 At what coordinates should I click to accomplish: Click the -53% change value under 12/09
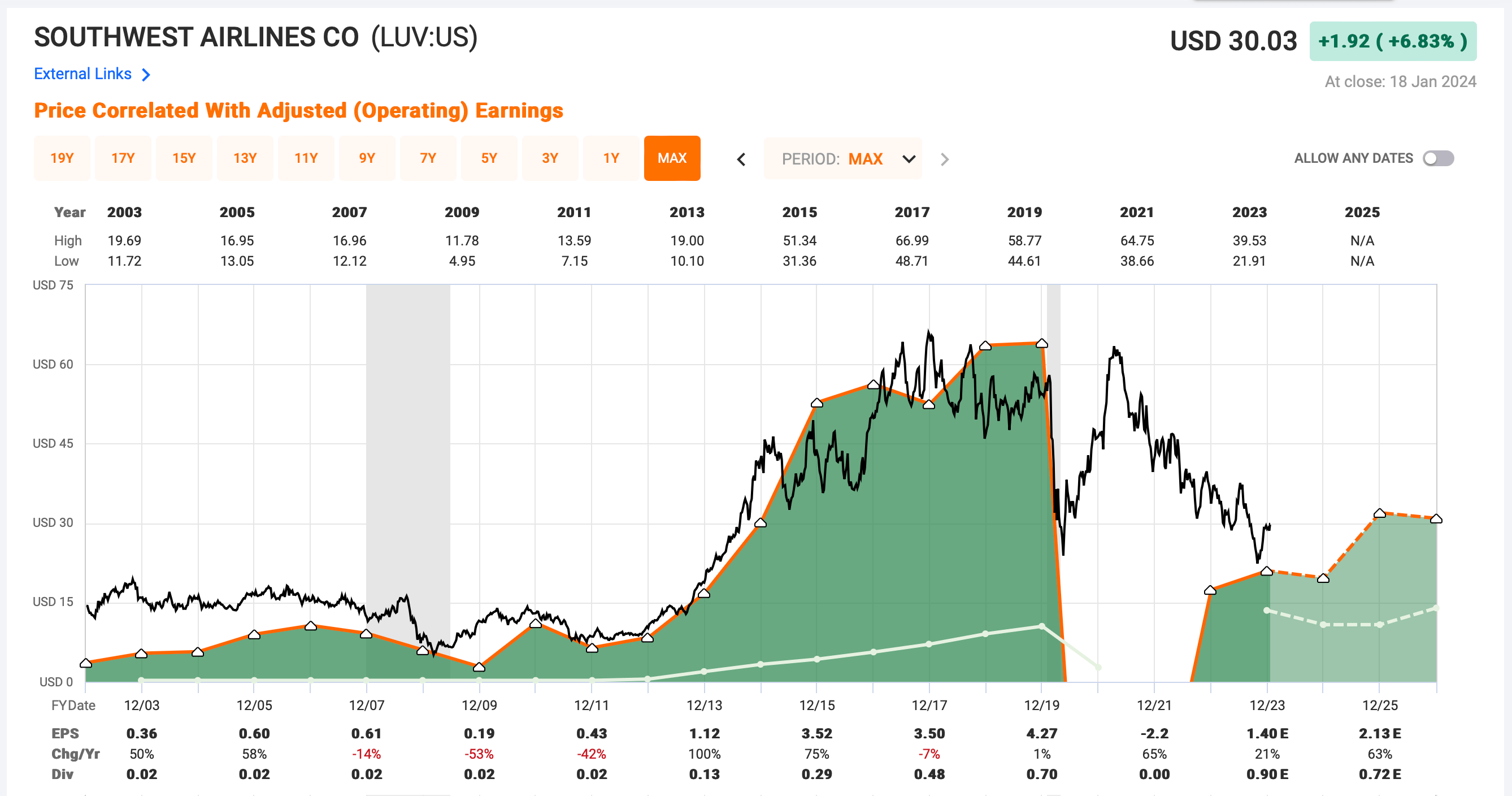(479, 754)
